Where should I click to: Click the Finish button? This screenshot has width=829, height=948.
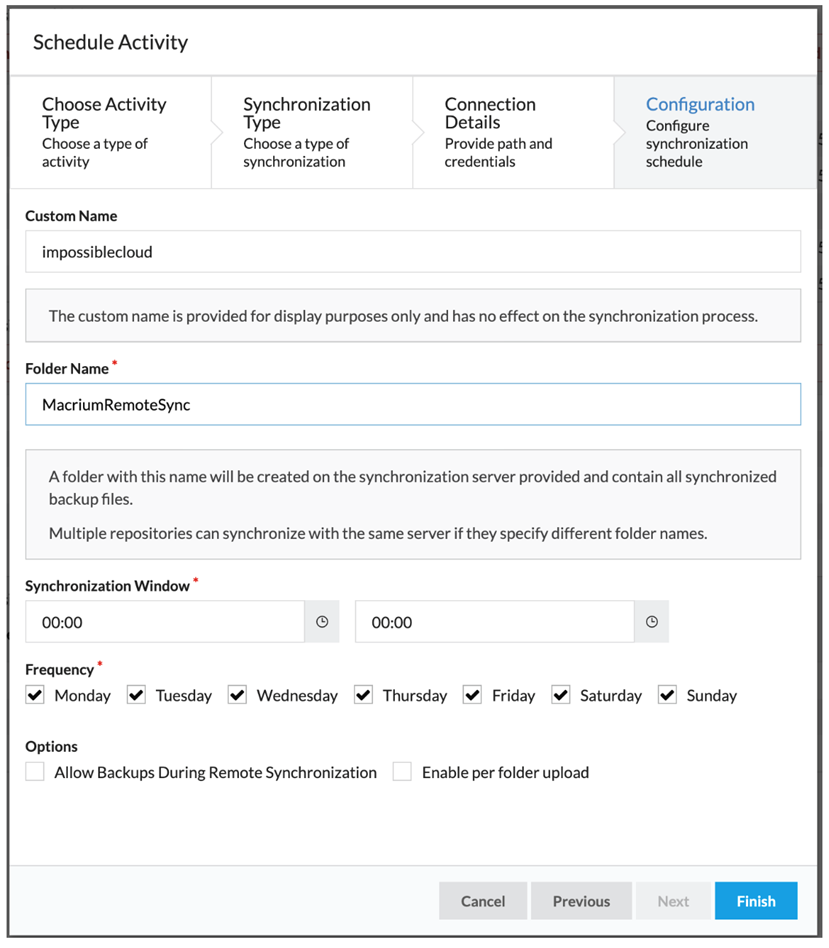click(756, 901)
